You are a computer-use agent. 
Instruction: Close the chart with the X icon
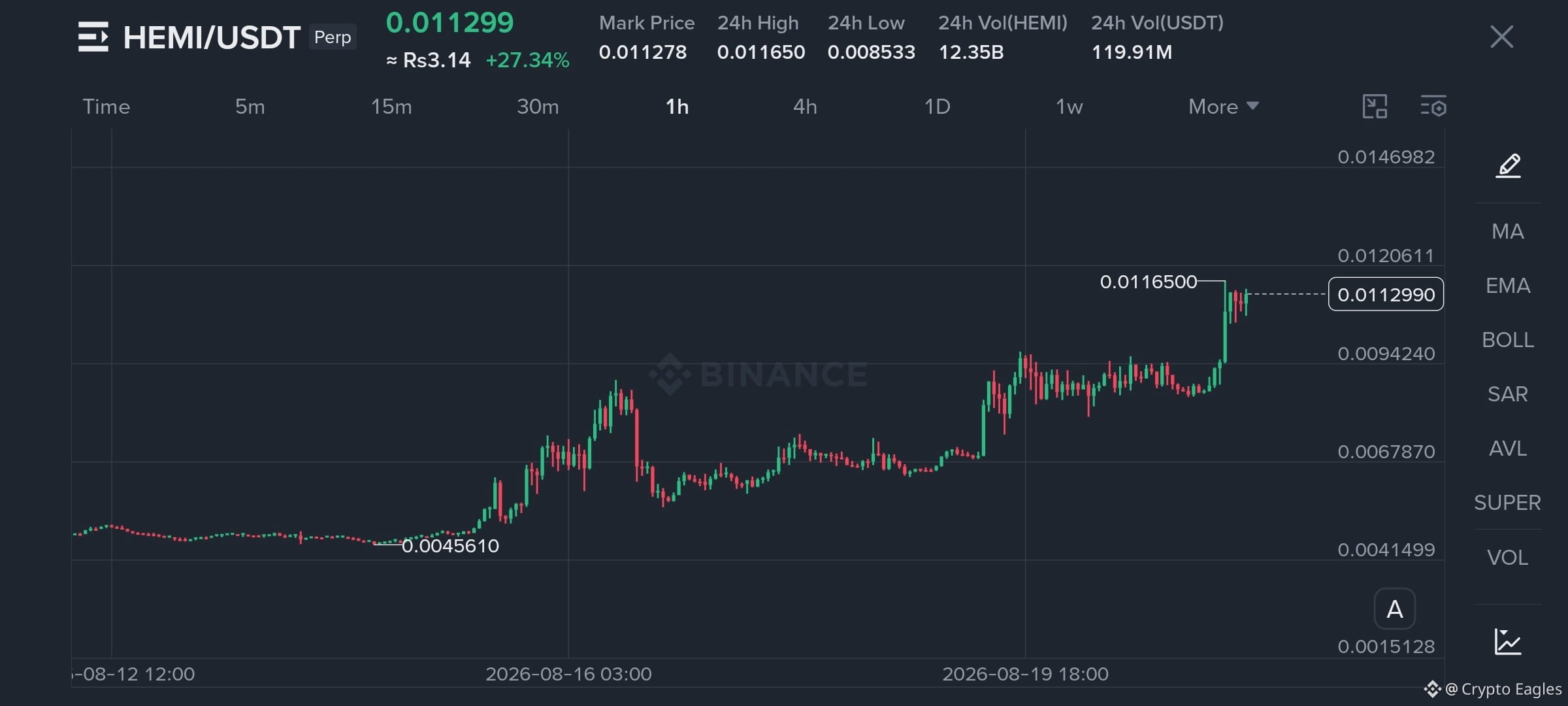[1501, 37]
